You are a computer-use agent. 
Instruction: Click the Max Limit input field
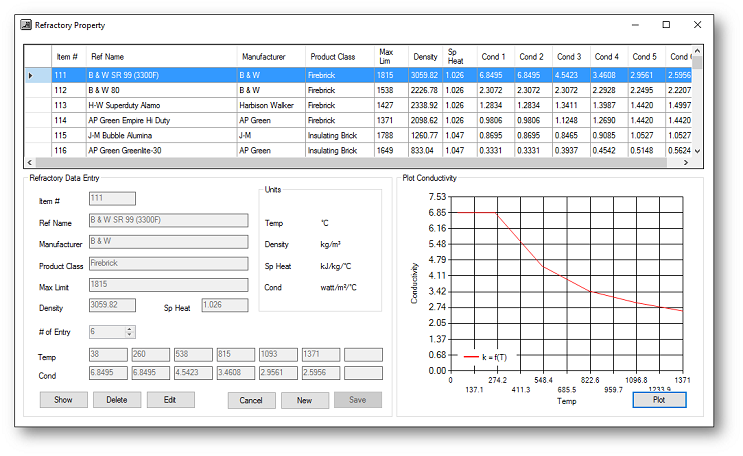click(169, 285)
